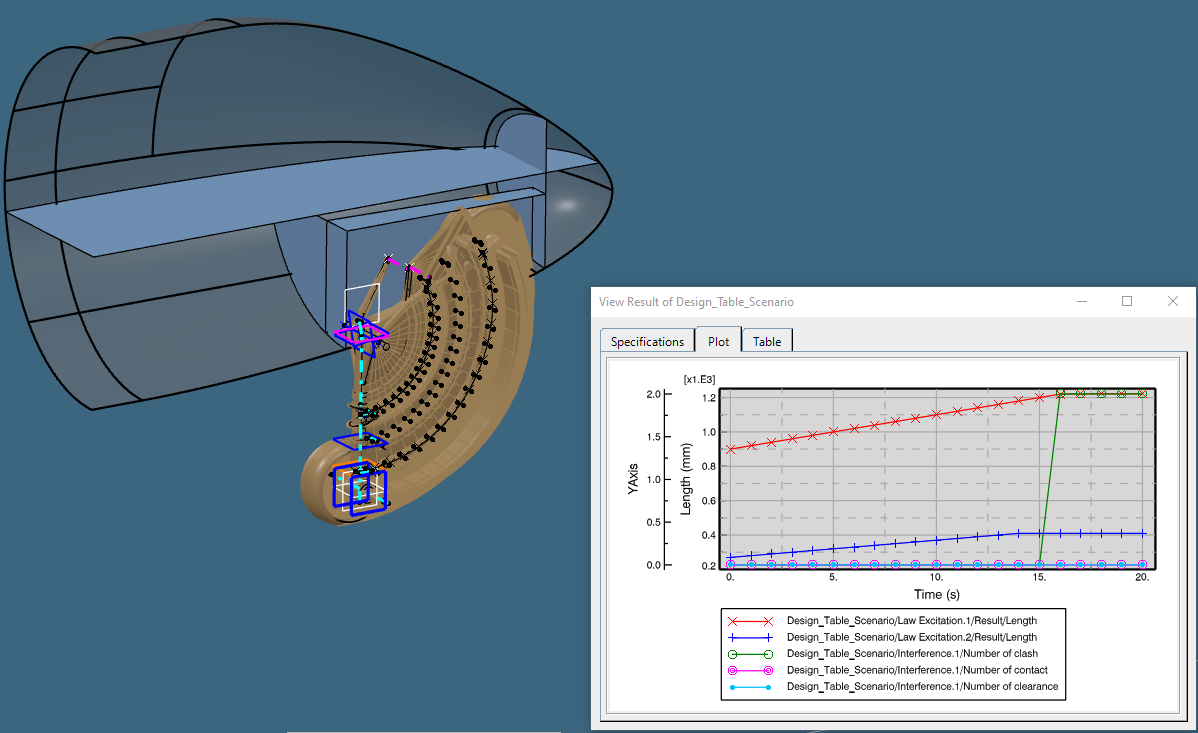This screenshot has width=1198, height=733.
Task: Select the Plot tab
Action: point(718,341)
